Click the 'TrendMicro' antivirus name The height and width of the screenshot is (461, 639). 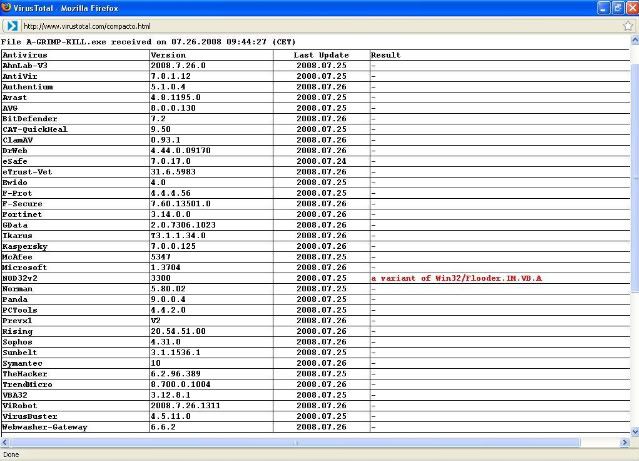[x=27, y=384]
